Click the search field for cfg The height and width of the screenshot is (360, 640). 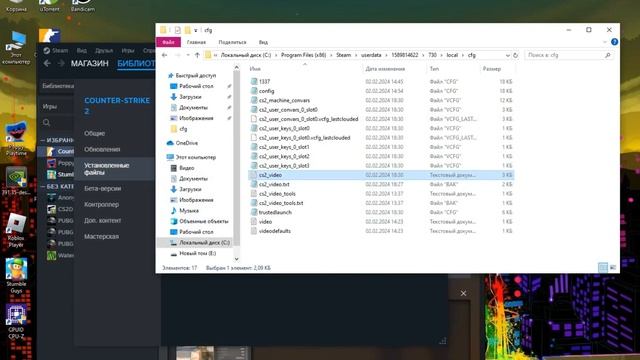(568, 55)
